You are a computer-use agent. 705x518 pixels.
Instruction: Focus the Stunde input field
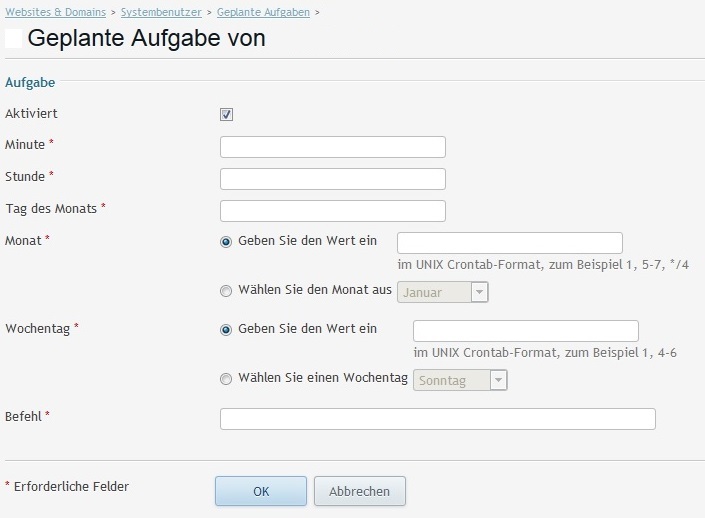click(x=333, y=179)
